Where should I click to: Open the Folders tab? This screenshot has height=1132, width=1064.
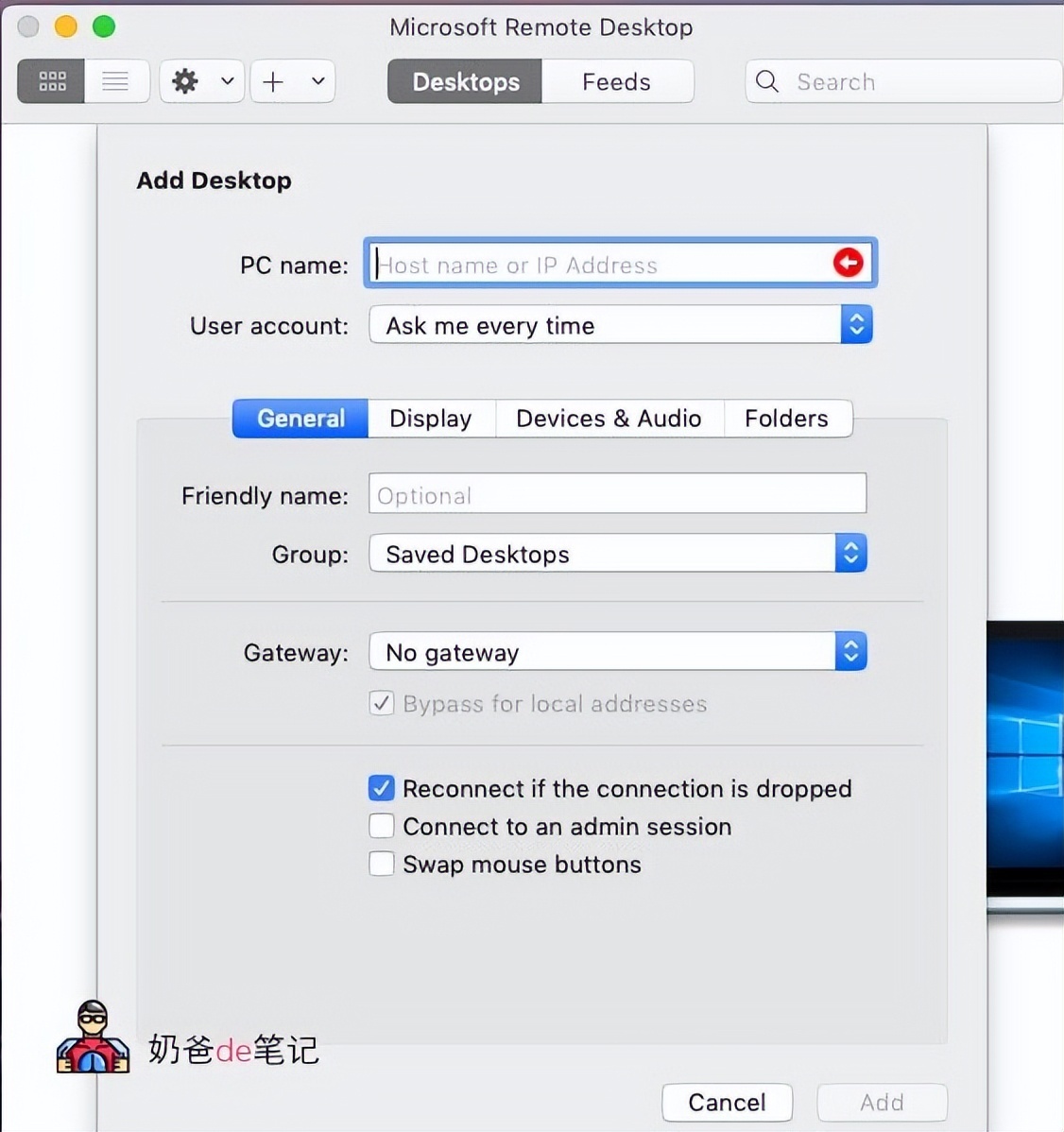pos(787,419)
